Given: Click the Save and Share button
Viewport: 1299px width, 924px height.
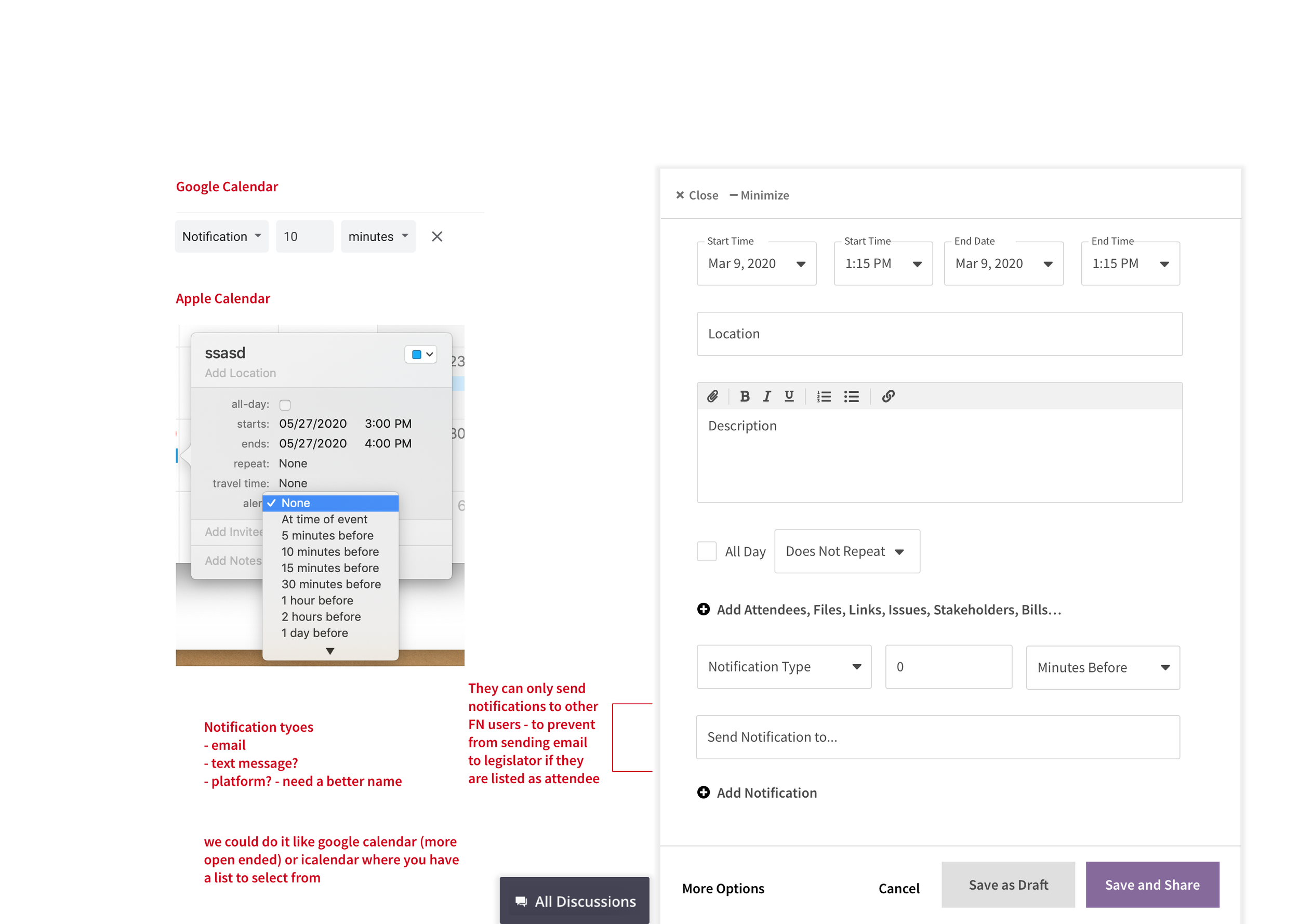Looking at the screenshot, I should pos(1152,885).
